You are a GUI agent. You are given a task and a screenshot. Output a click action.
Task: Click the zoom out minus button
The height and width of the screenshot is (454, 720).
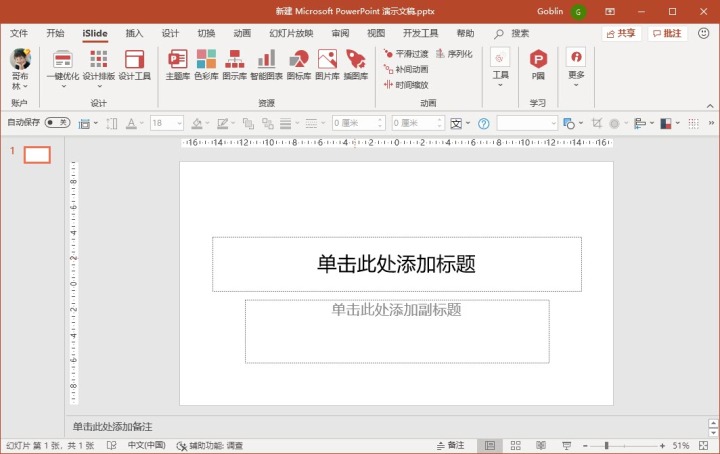tap(585, 446)
